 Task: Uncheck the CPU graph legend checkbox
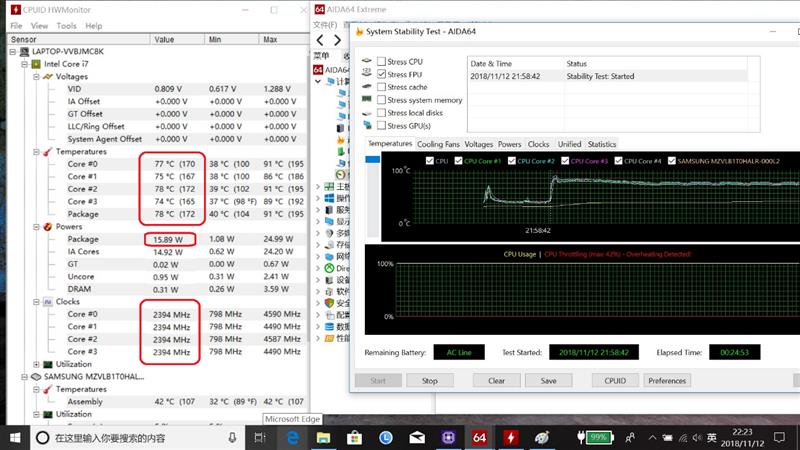point(430,161)
